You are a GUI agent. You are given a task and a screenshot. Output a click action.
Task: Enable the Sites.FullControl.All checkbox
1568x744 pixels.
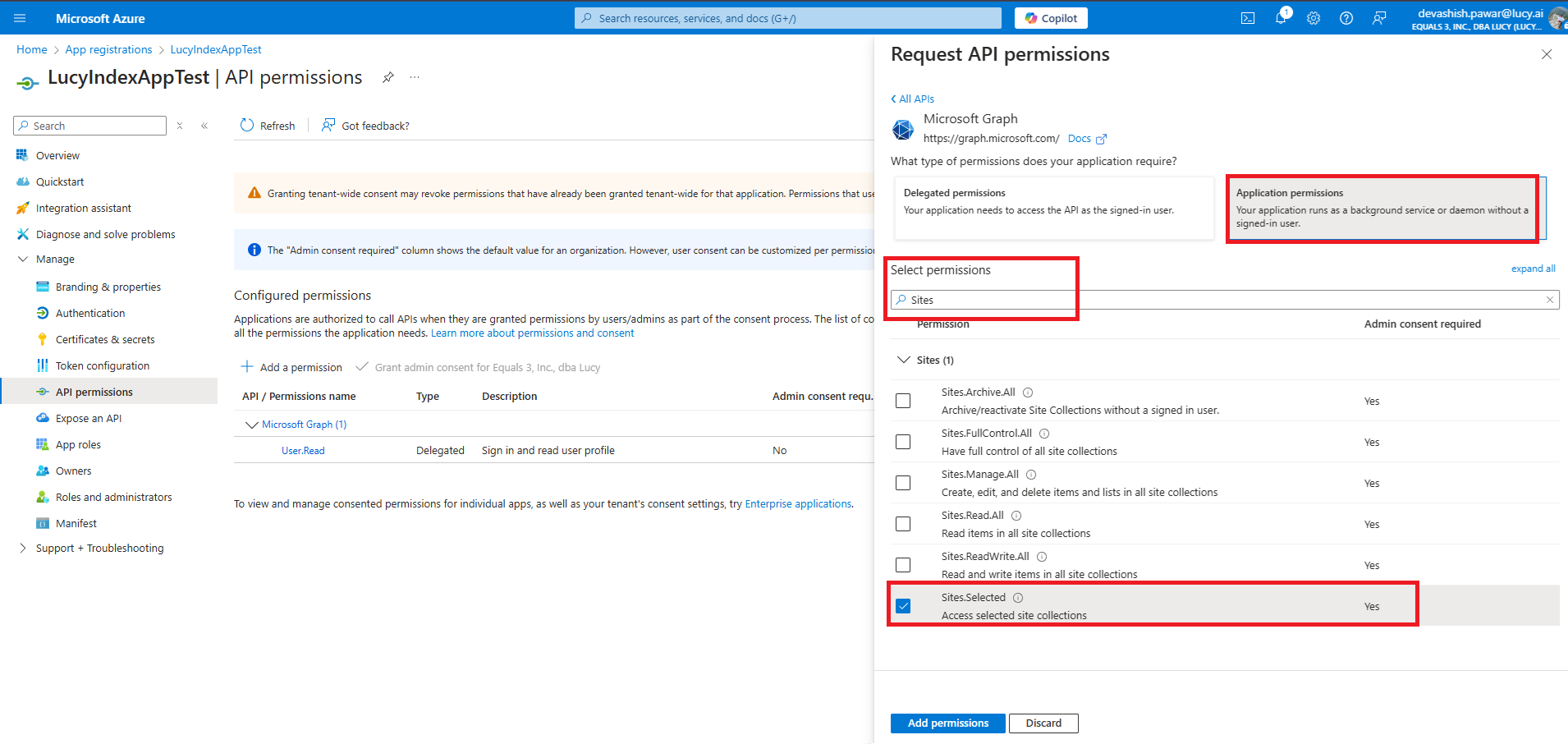coord(903,442)
